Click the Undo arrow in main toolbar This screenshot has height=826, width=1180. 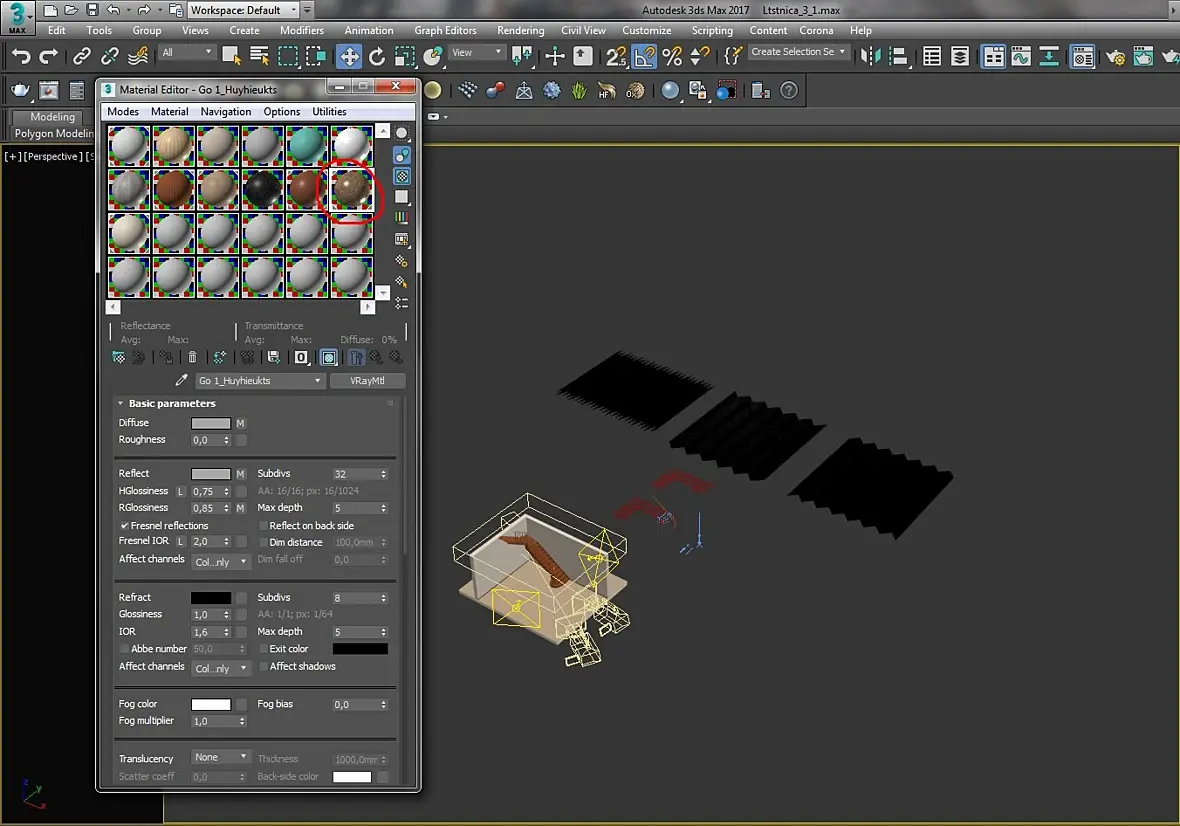(21, 56)
